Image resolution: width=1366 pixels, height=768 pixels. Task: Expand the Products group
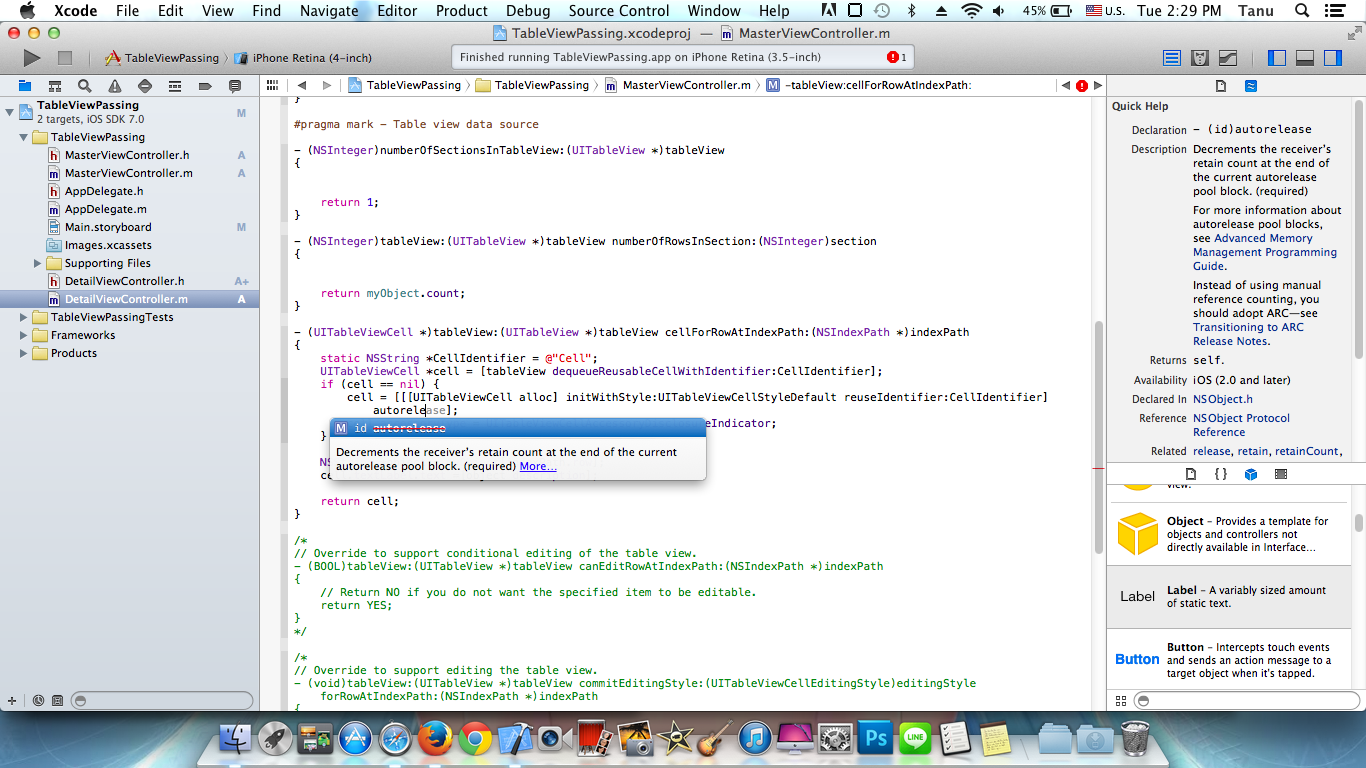coord(24,353)
